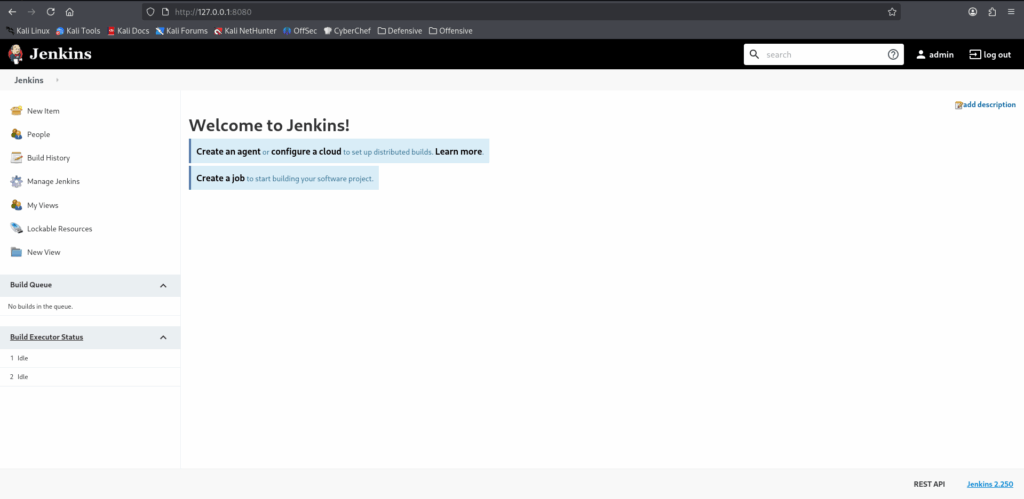Image resolution: width=1024 pixels, height=499 pixels.
Task: Click the add description link
Action: pos(988,105)
